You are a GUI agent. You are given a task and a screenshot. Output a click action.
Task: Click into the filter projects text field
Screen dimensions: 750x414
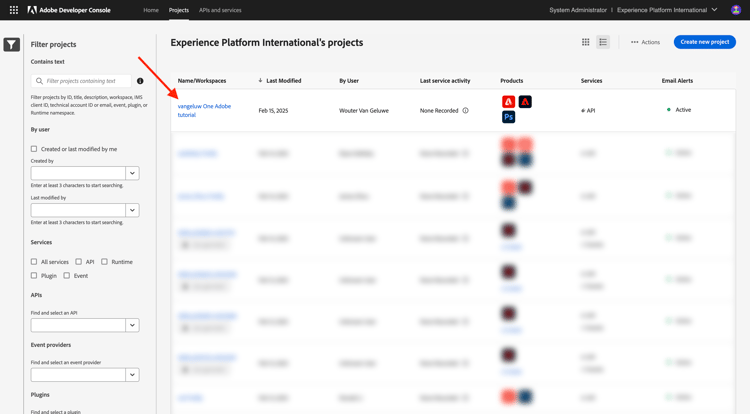coord(81,81)
